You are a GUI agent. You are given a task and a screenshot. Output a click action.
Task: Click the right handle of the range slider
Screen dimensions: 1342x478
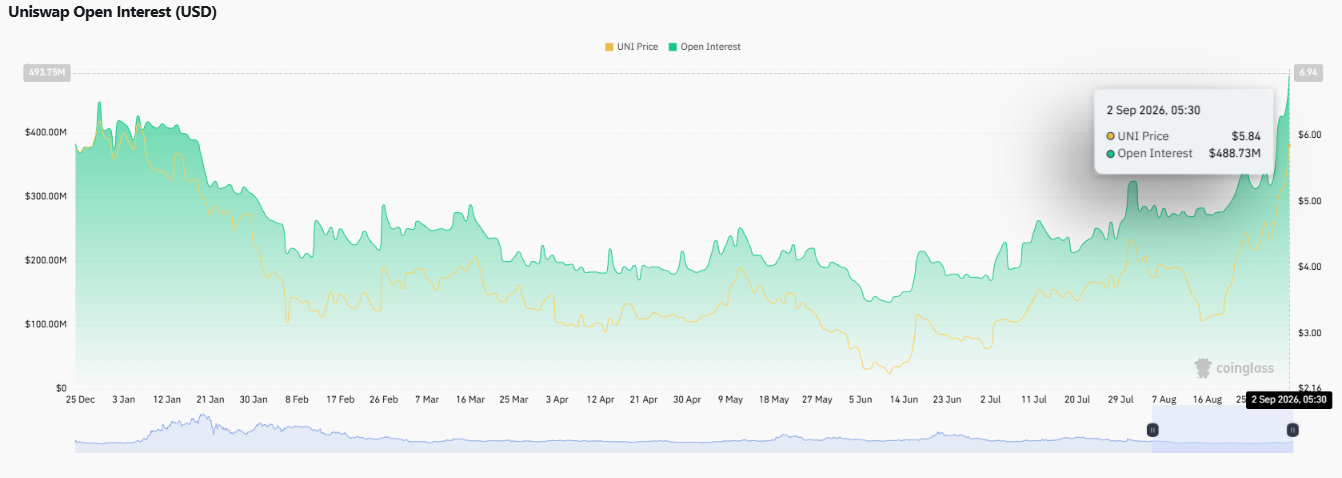[x=1292, y=429]
